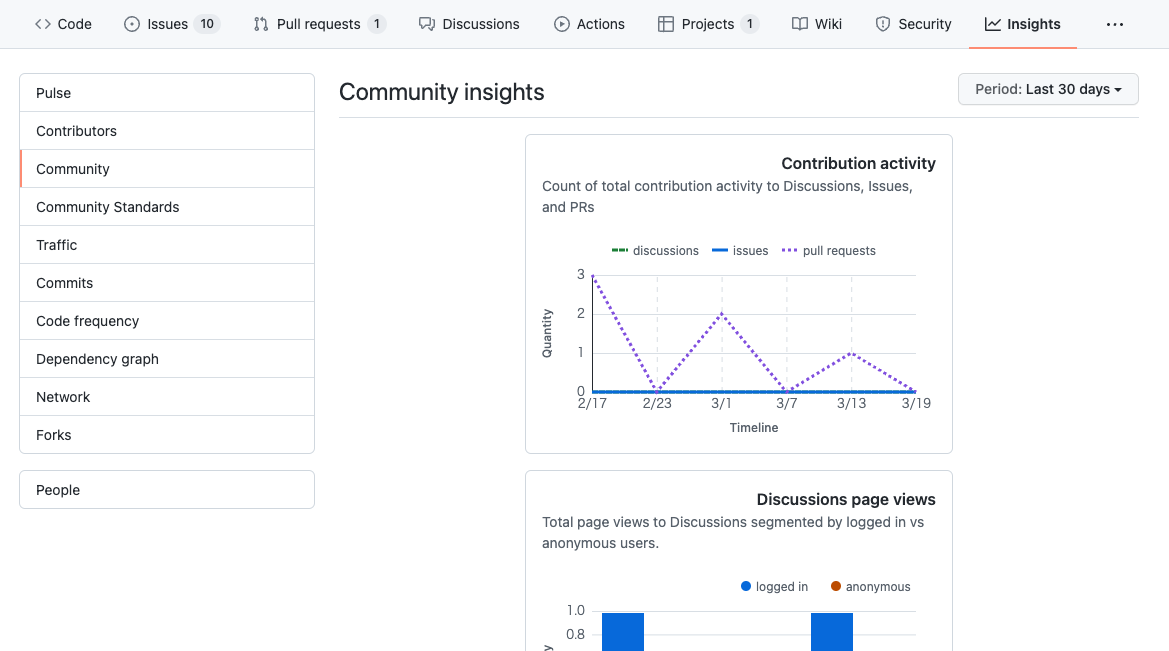
Task: Click the Pull requests branch icon
Action: tap(260, 24)
